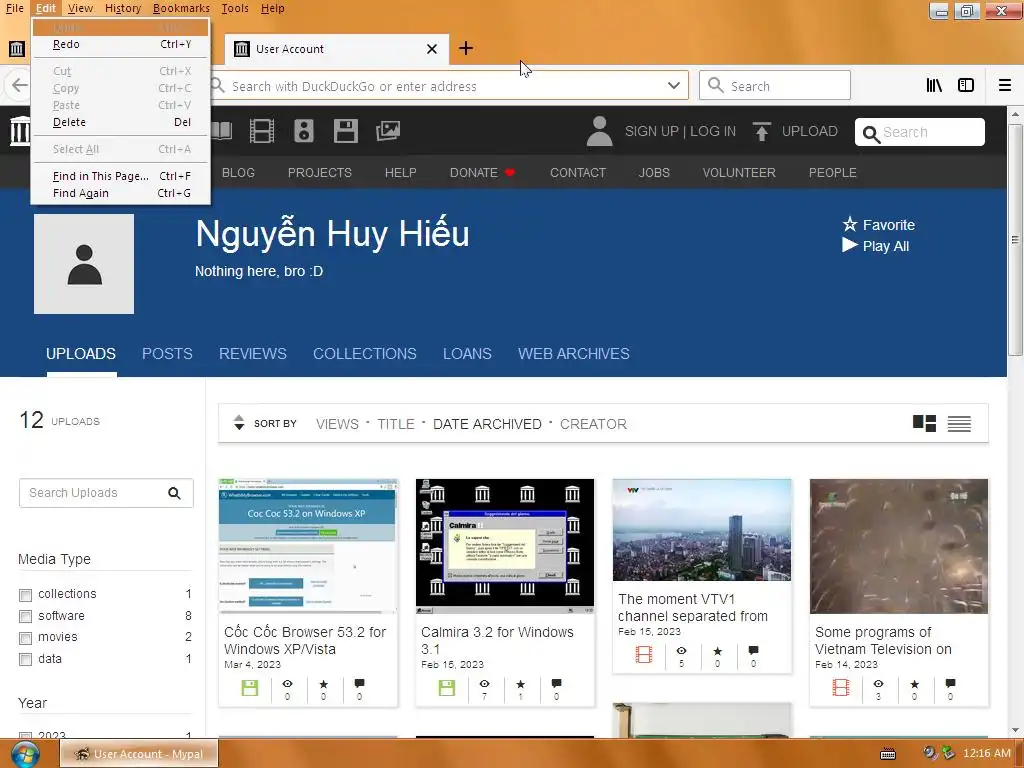Sort uploads by VIEWS
Screen dimensions: 1024x768
click(x=337, y=424)
